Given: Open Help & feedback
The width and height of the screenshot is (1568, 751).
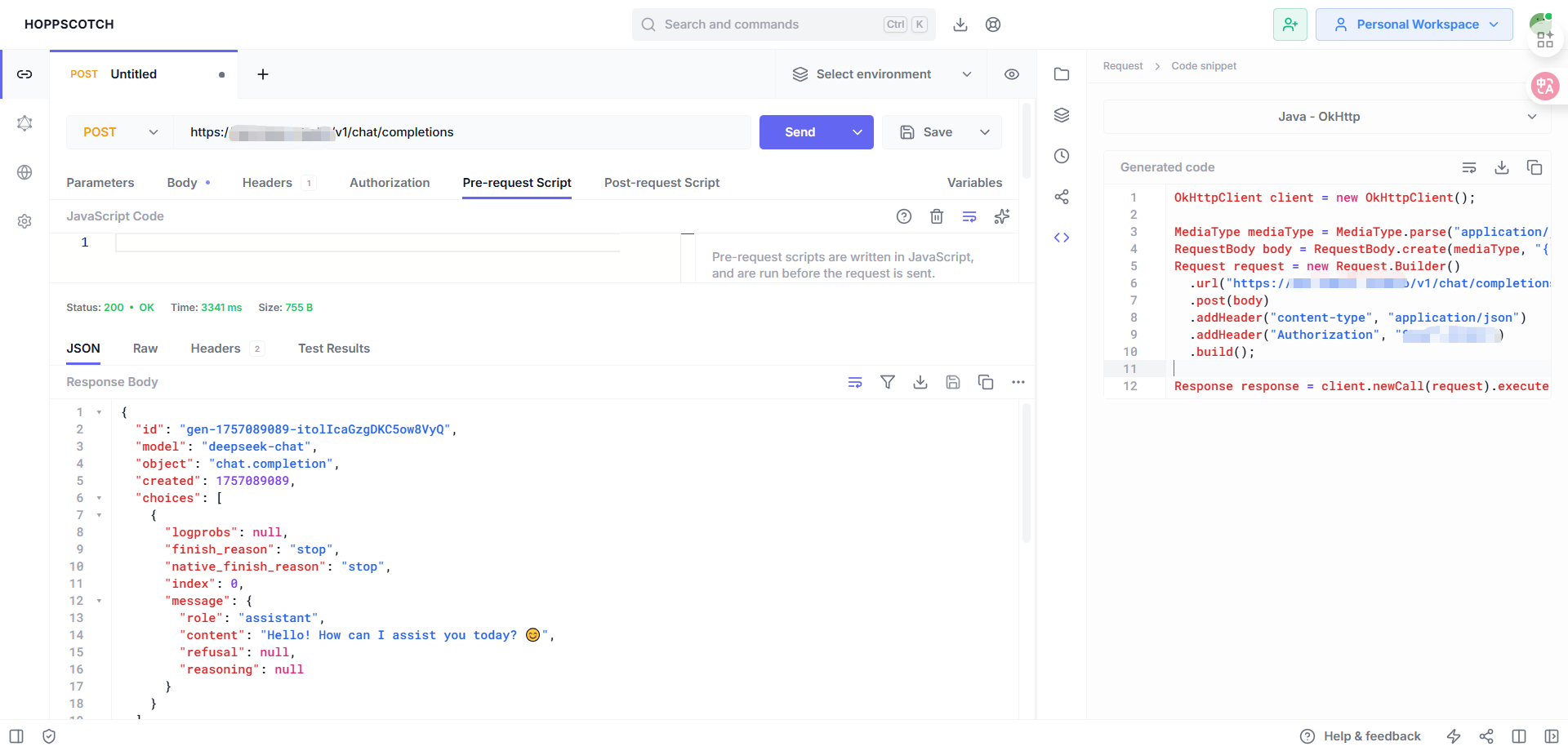Looking at the screenshot, I should point(1361,736).
